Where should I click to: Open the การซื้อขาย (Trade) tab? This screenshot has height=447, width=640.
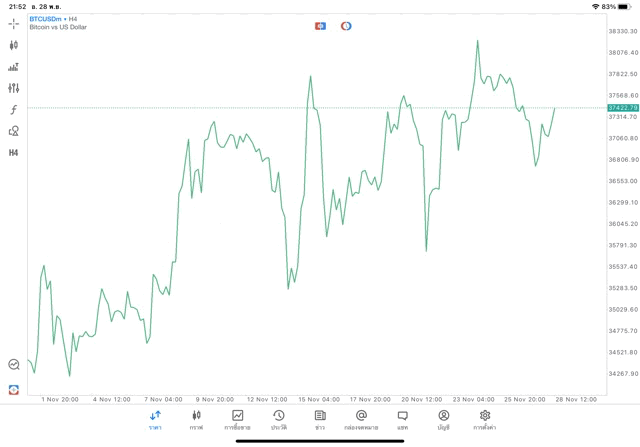(238, 419)
